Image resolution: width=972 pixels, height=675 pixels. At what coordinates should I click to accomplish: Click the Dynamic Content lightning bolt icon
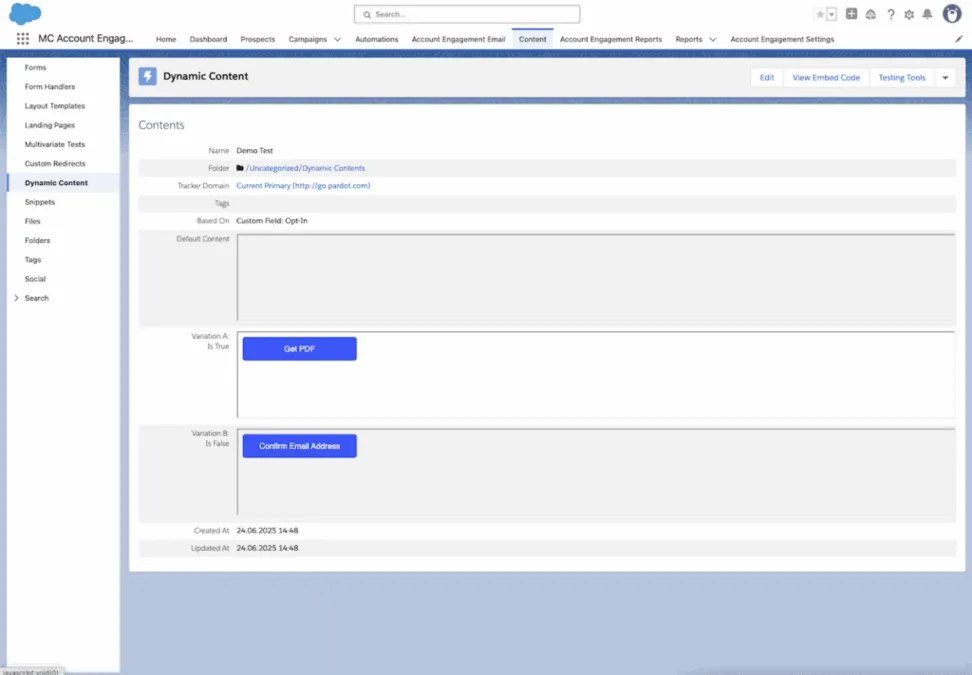pyautogui.click(x=148, y=76)
